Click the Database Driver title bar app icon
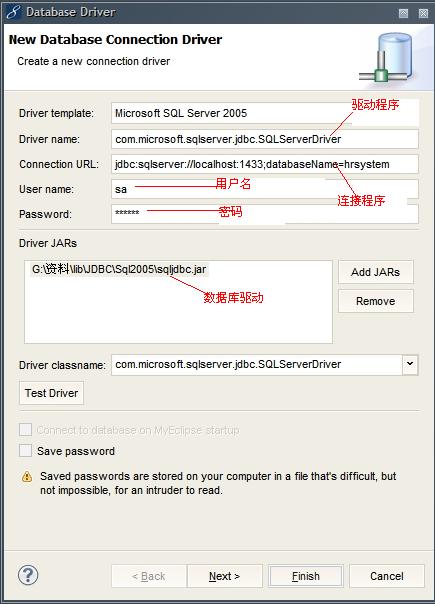This screenshot has width=435, height=604. tap(13, 12)
